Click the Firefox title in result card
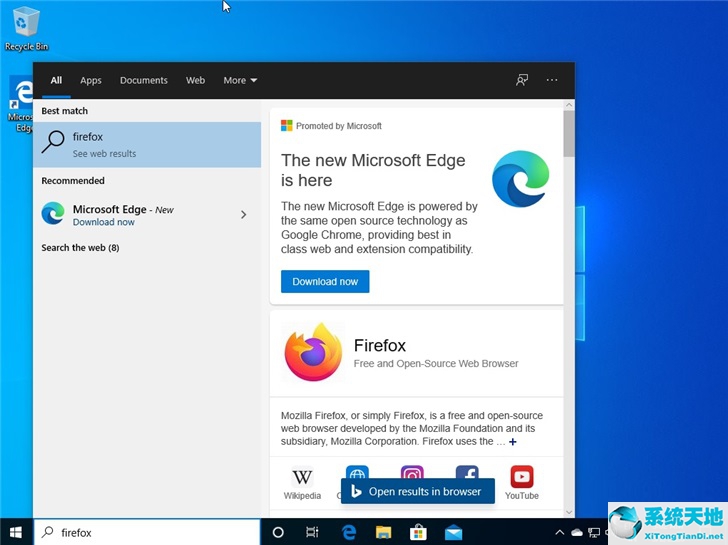 point(380,345)
